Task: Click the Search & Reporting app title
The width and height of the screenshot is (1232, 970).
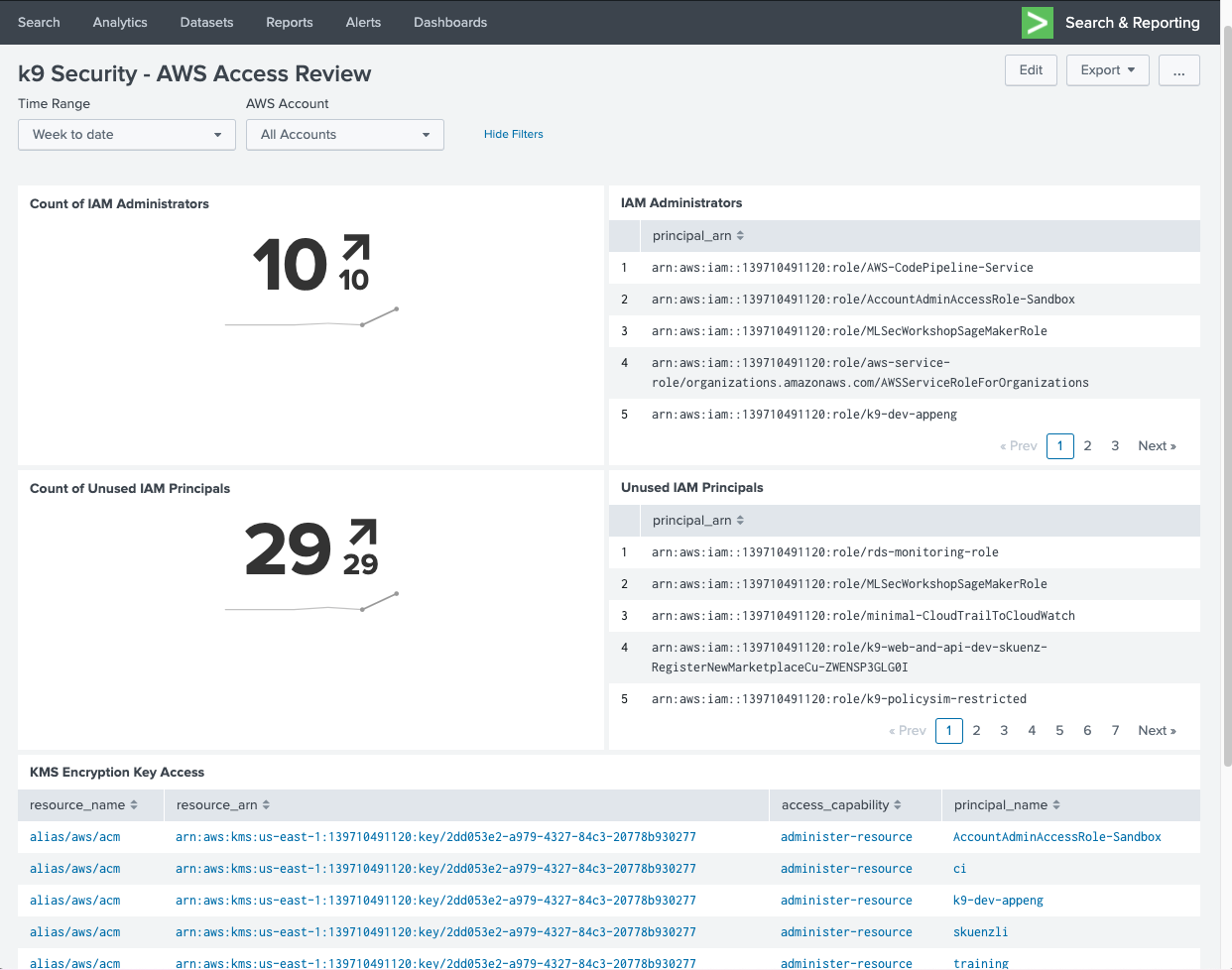Action: click(1132, 23)
